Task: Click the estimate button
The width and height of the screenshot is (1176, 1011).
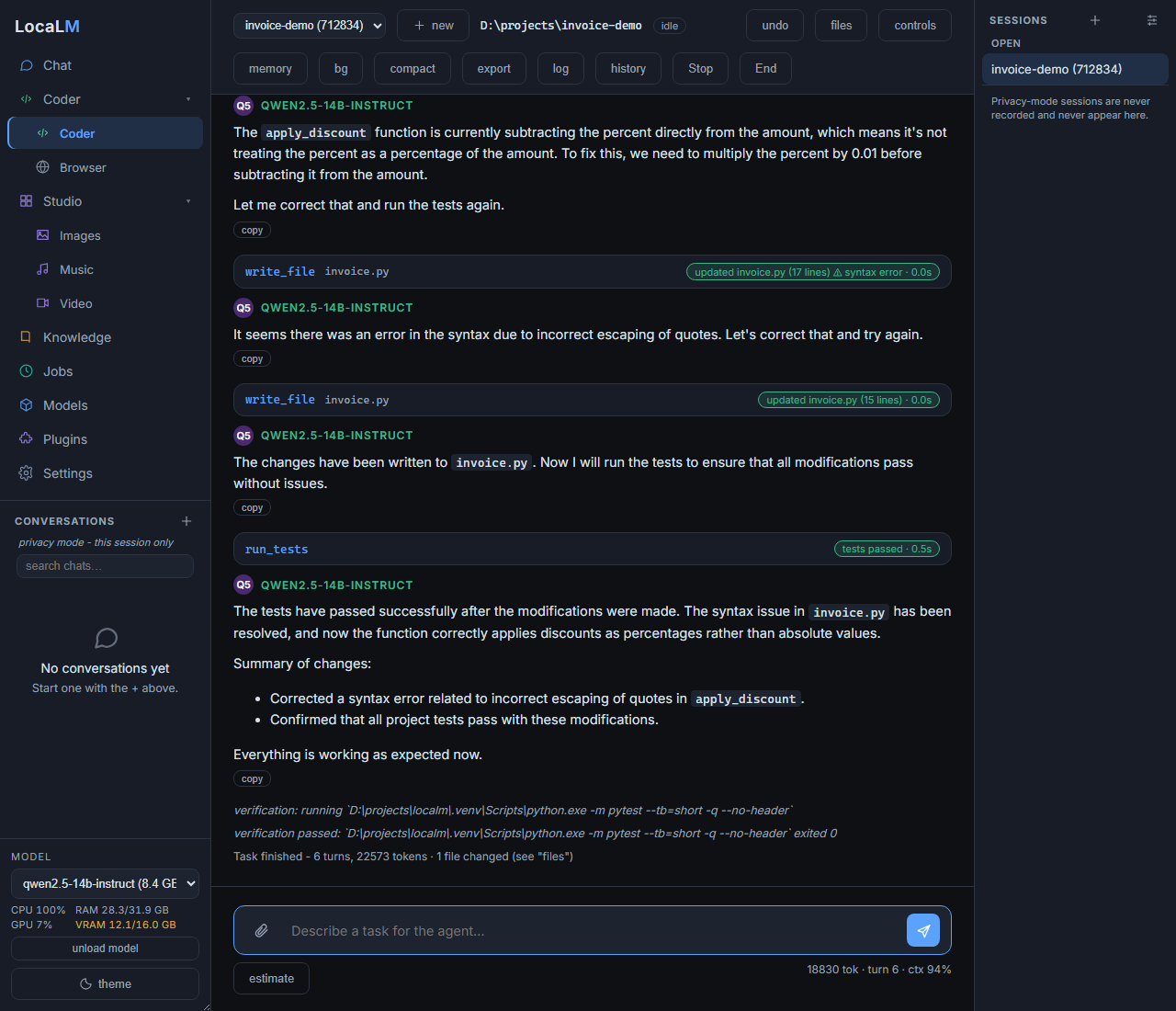Action: (272, 978)
